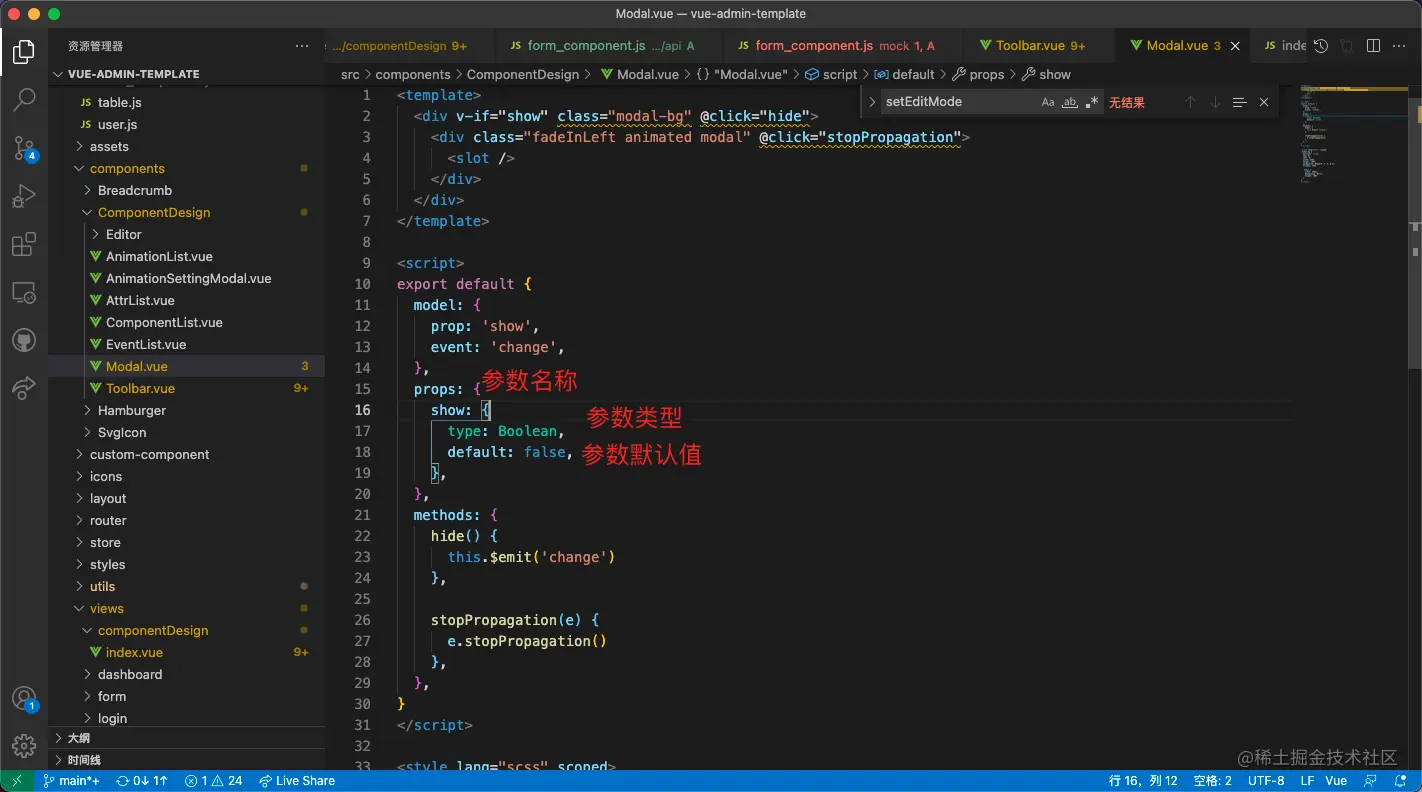Open user.js in the explorer
This screenshot has height=792, width=1422.
coord(187,124)
